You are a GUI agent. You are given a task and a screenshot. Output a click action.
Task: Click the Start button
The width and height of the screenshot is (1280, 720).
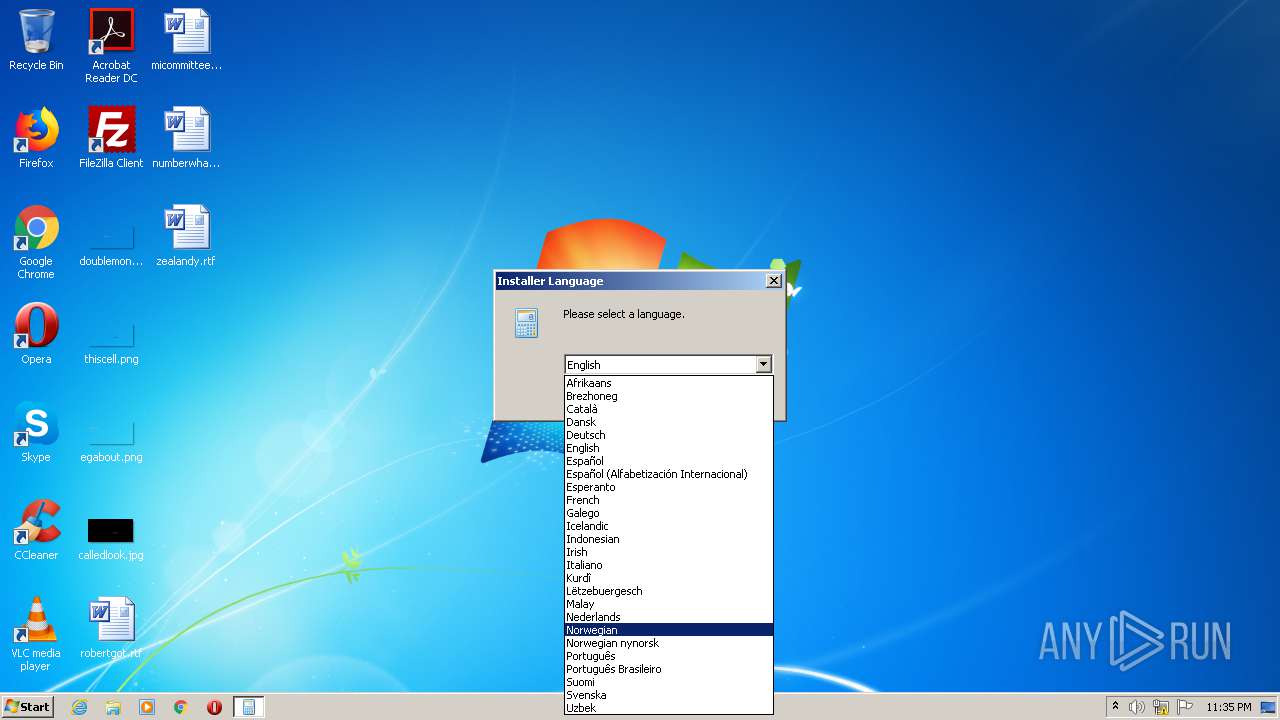pyautogui.click(x=27, y=706)
